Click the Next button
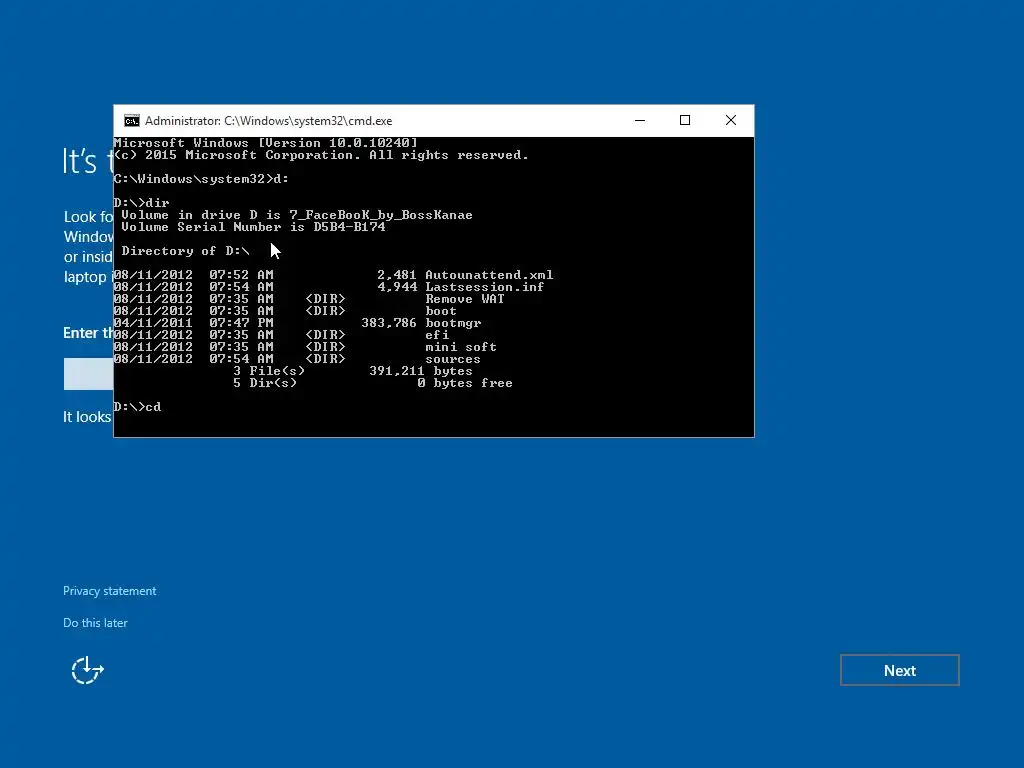This screenshot has width=1024, height=768. 899,670
